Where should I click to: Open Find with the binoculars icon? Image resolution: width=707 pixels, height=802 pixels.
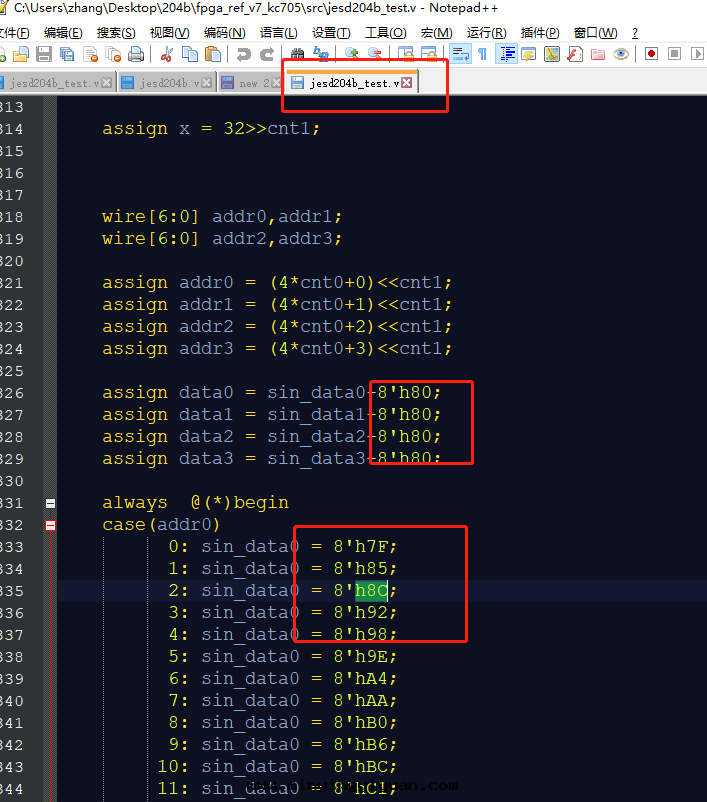(x=297, y=54)
